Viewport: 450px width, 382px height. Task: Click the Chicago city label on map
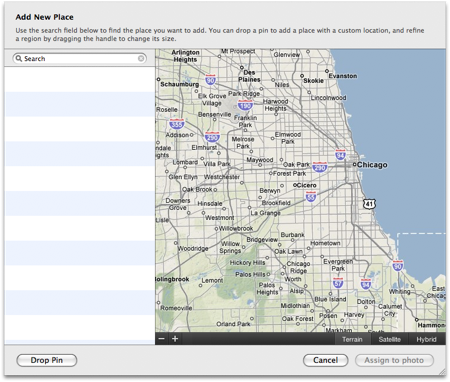pyautogui.click(x=372, y=165)
